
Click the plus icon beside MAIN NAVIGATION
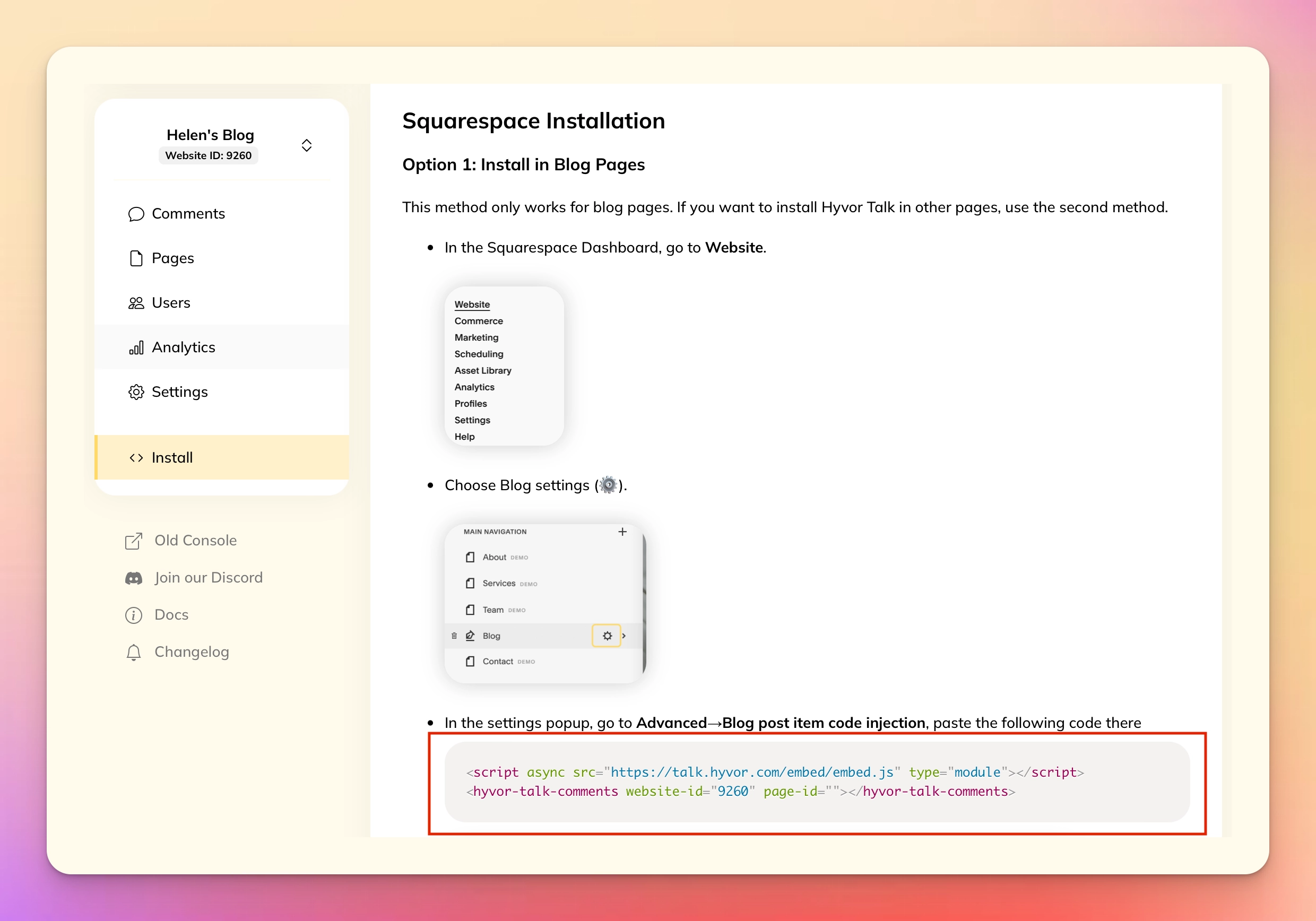pyautogui.click(x=622, y=532)
